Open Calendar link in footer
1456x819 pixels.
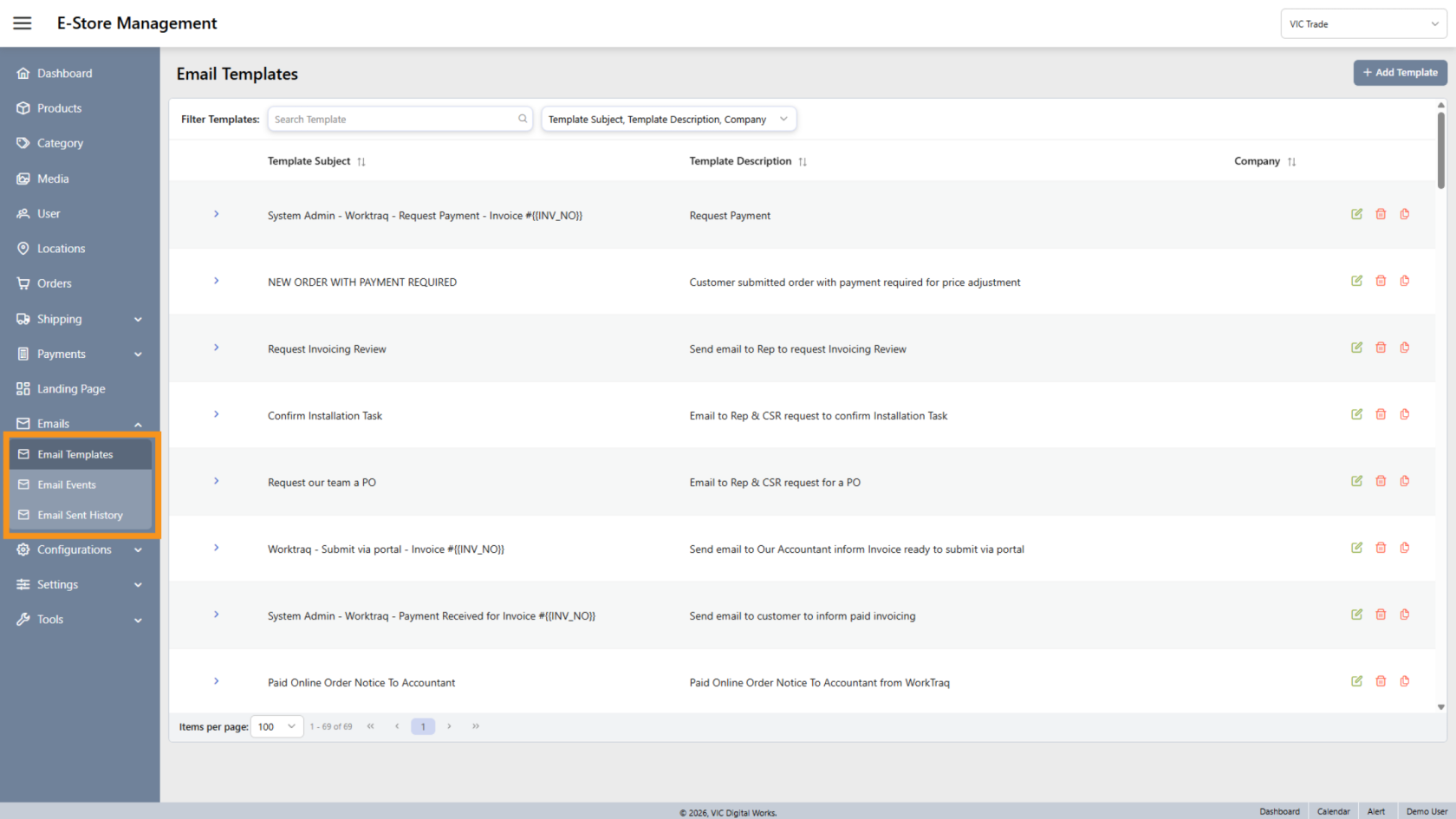[x=1333, y=811]
